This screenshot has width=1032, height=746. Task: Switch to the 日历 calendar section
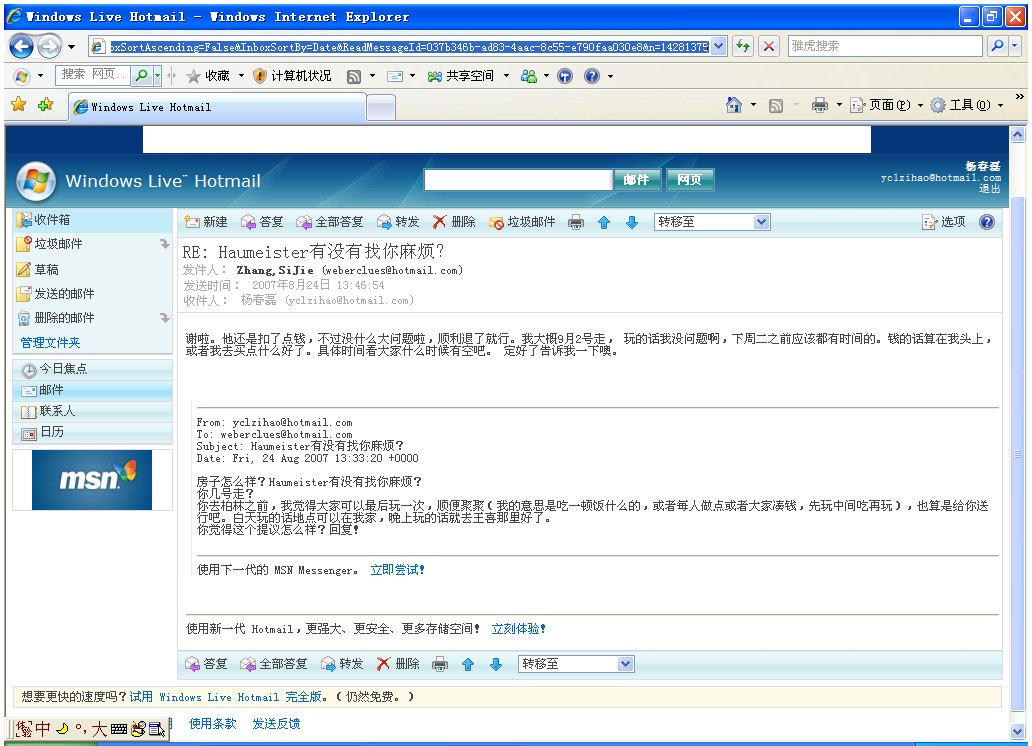coord(93,433)
